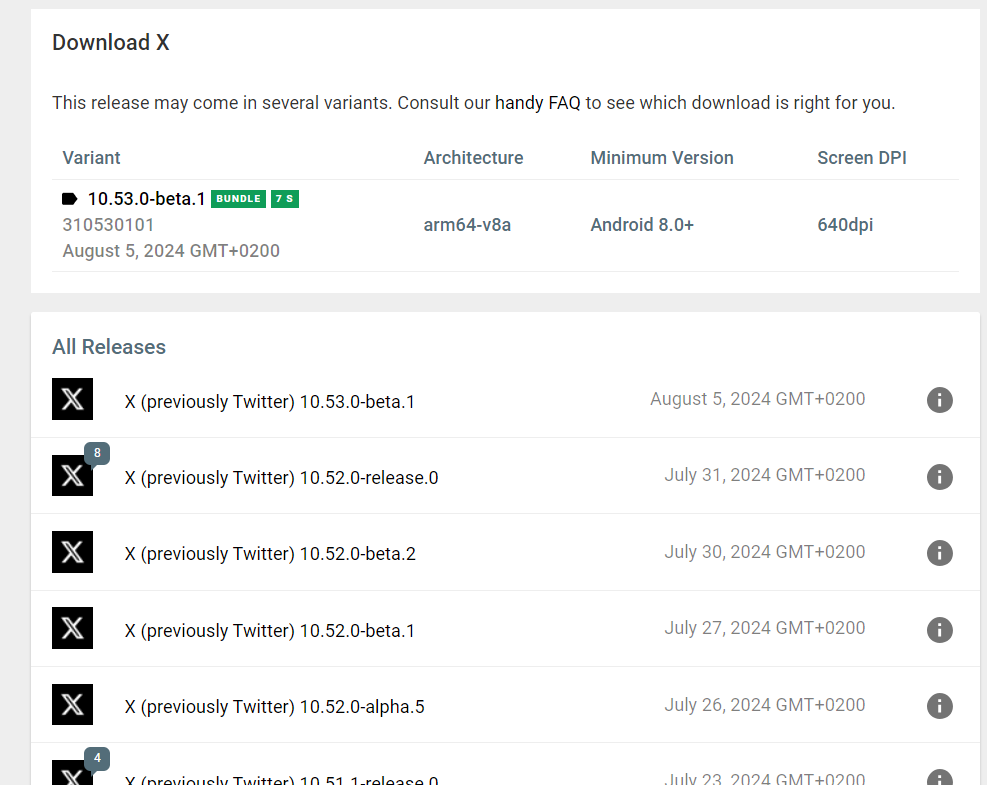Click the green BUNDLE badge
The image size is (987, 785).
coord(238,199)
